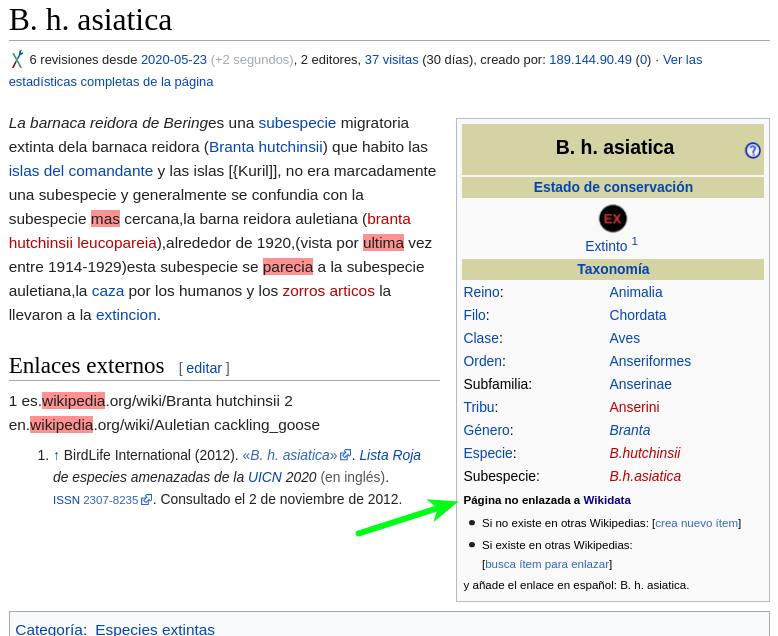Open the 37 visitas statistics link
The image size is (778, 636).
pos(391,59)
